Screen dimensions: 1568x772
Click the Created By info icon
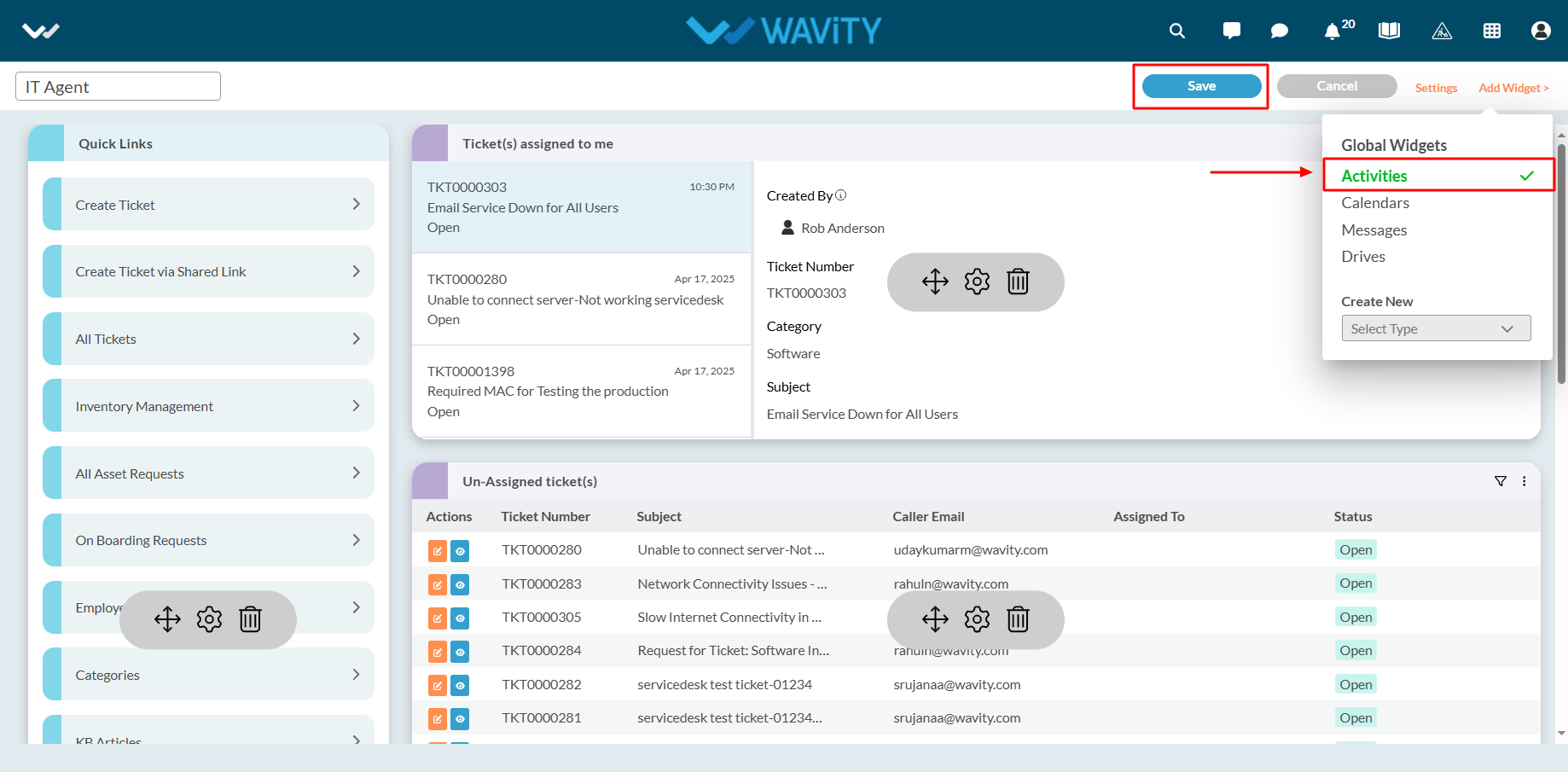click(841, 195)
